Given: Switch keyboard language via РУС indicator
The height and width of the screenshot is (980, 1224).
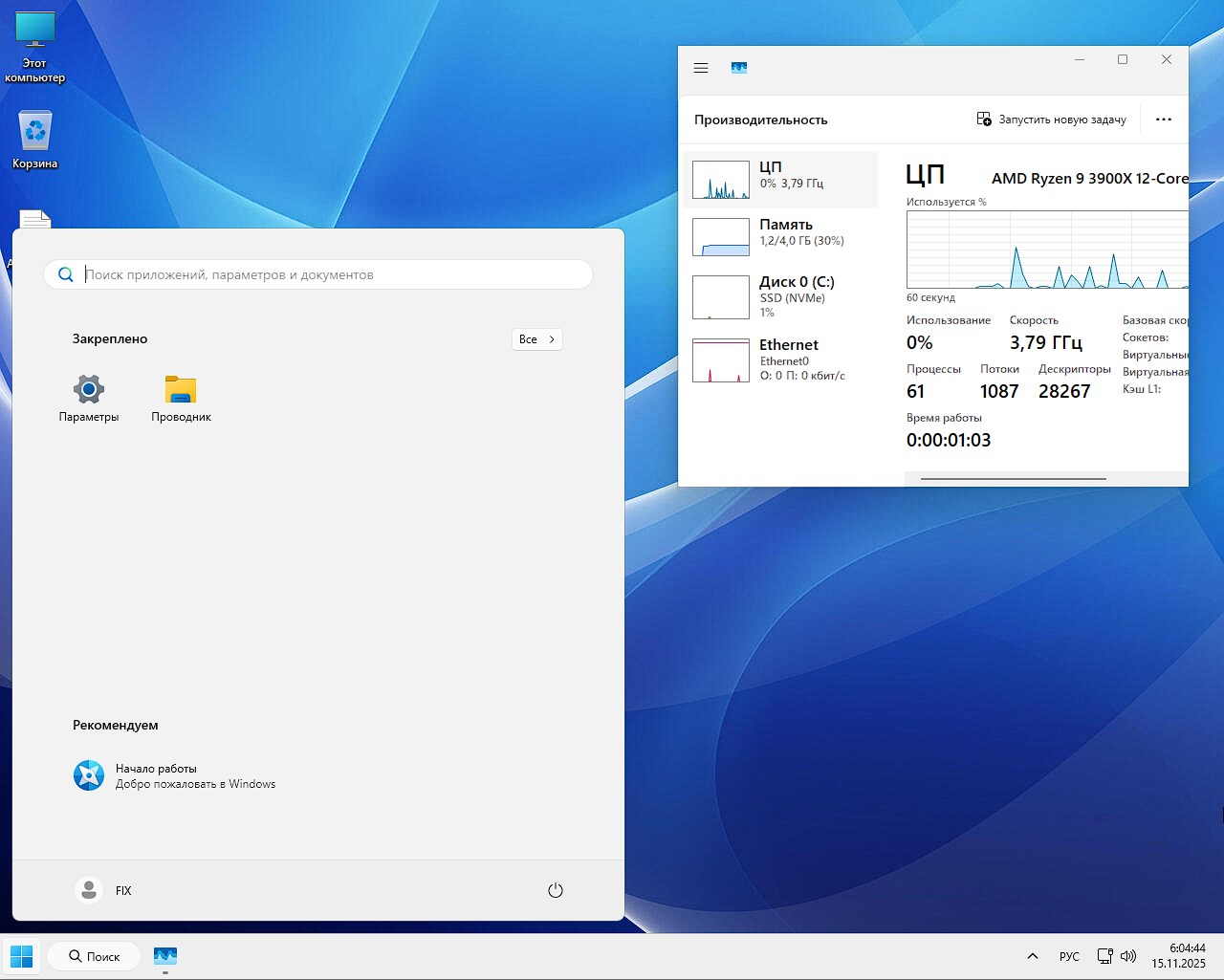Looking at the screenshot, I should (1068, 956).
